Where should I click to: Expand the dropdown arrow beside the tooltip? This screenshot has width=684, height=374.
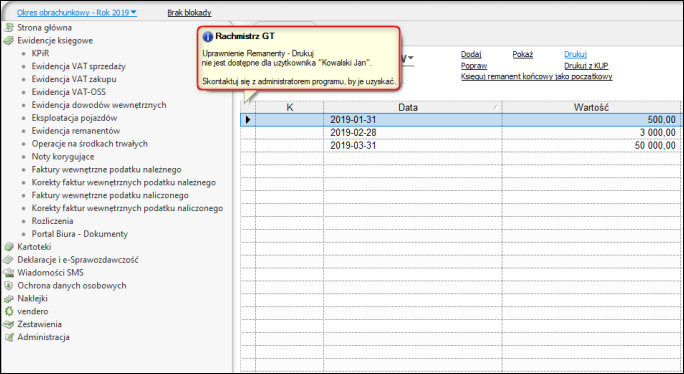410,58
